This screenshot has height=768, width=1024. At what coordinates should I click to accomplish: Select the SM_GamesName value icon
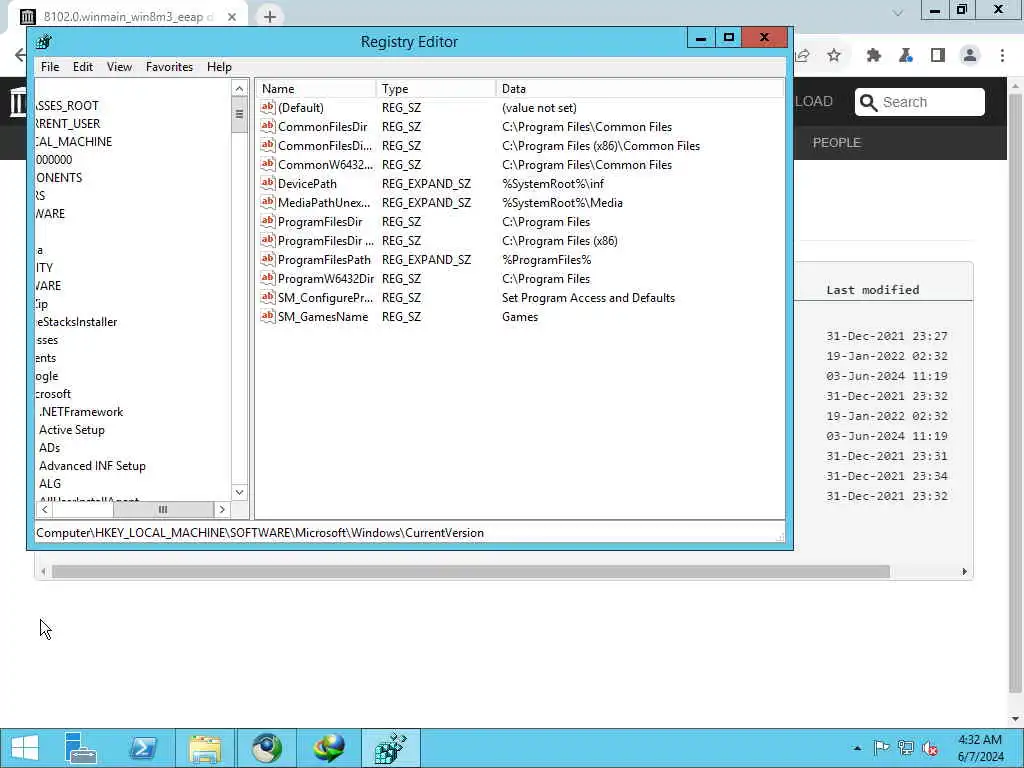267,315
